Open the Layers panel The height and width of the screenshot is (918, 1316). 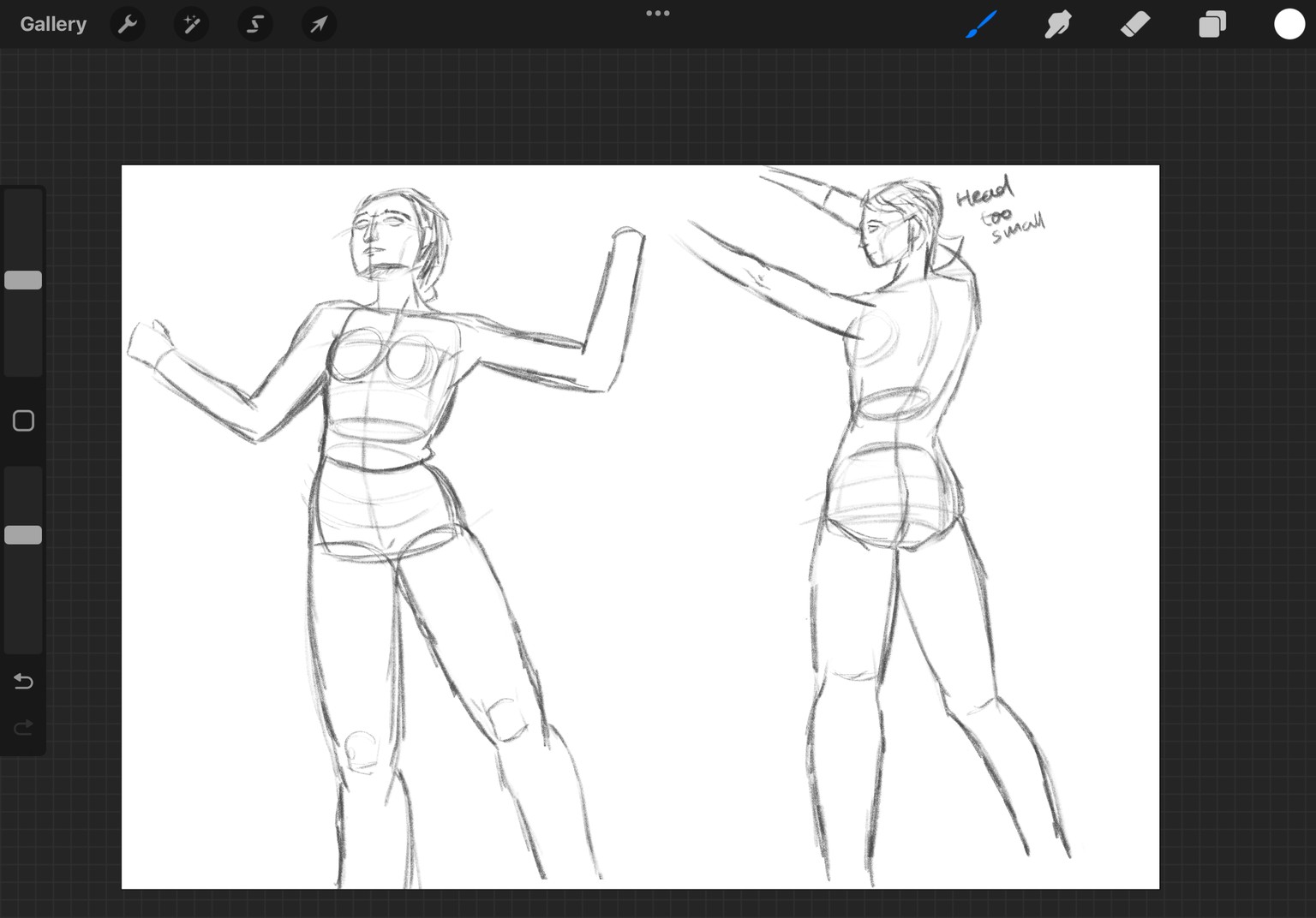tap(1212, 24)
